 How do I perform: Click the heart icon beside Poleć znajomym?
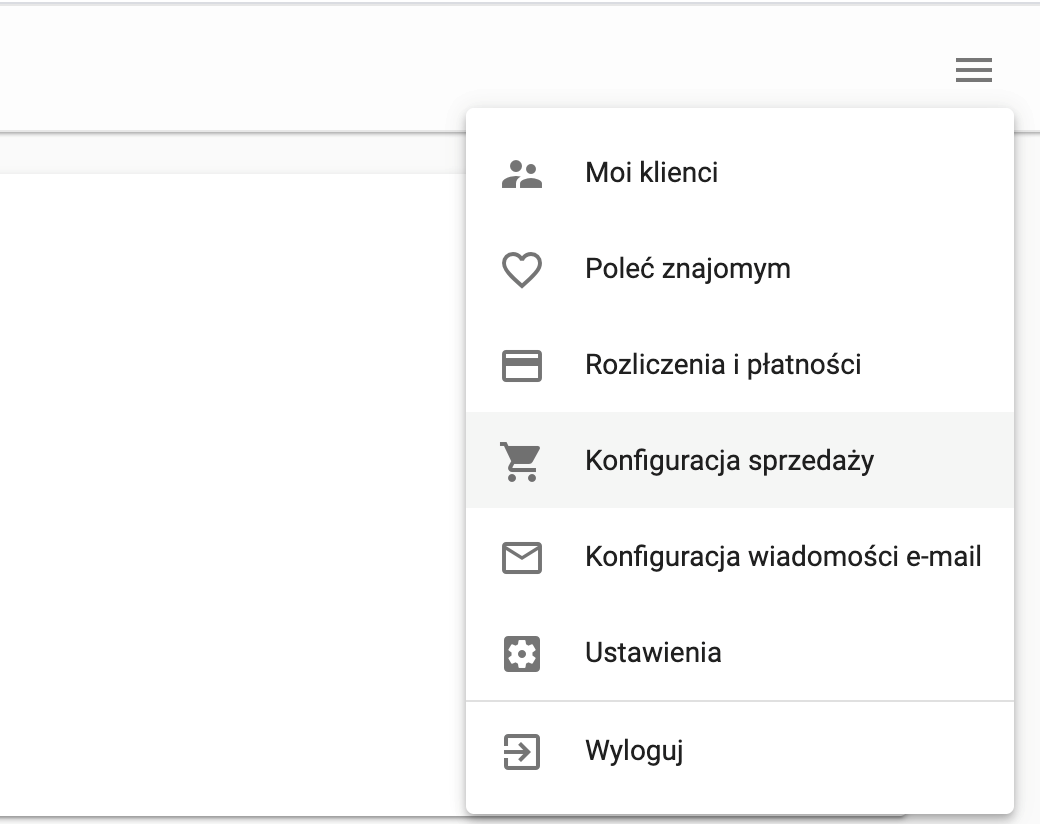coord(522,269)
